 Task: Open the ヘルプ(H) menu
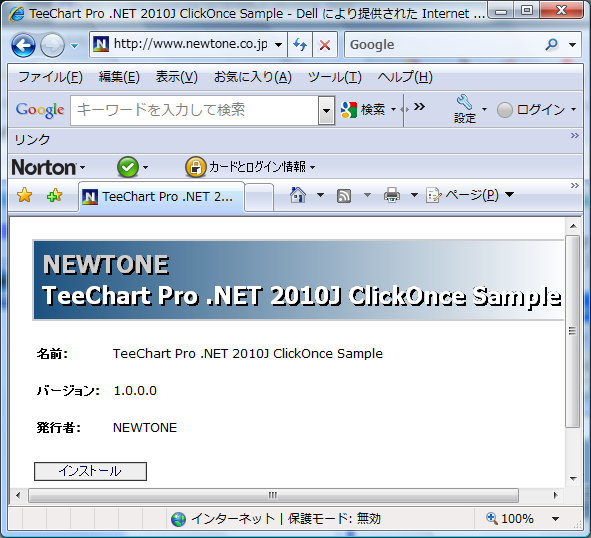405,77
